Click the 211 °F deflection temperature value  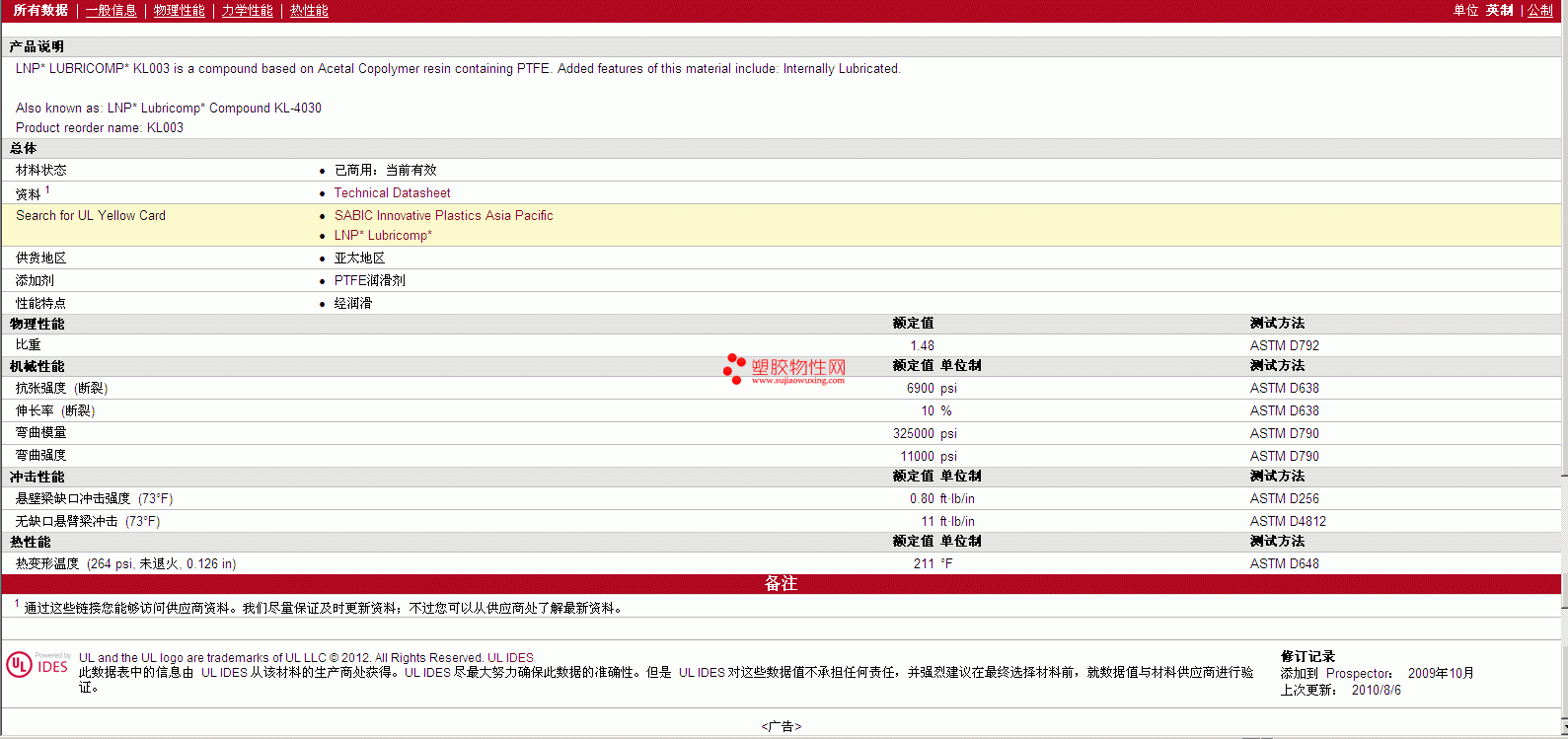click(x=933, y=563)
